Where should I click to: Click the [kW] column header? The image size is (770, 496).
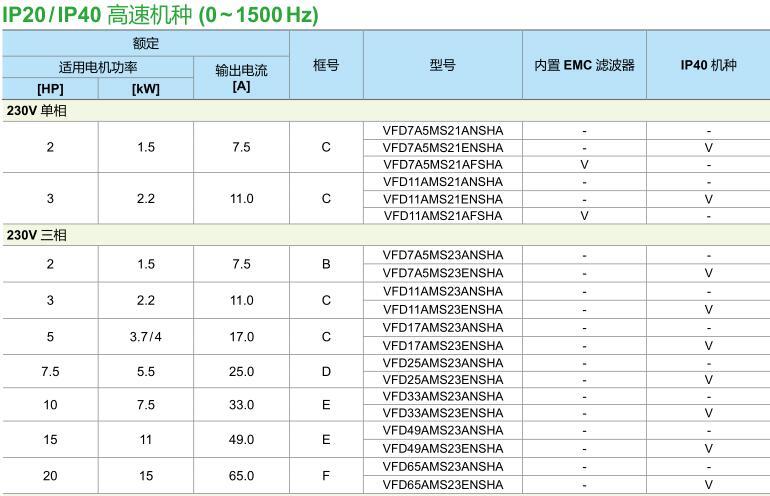click(146, 89)
